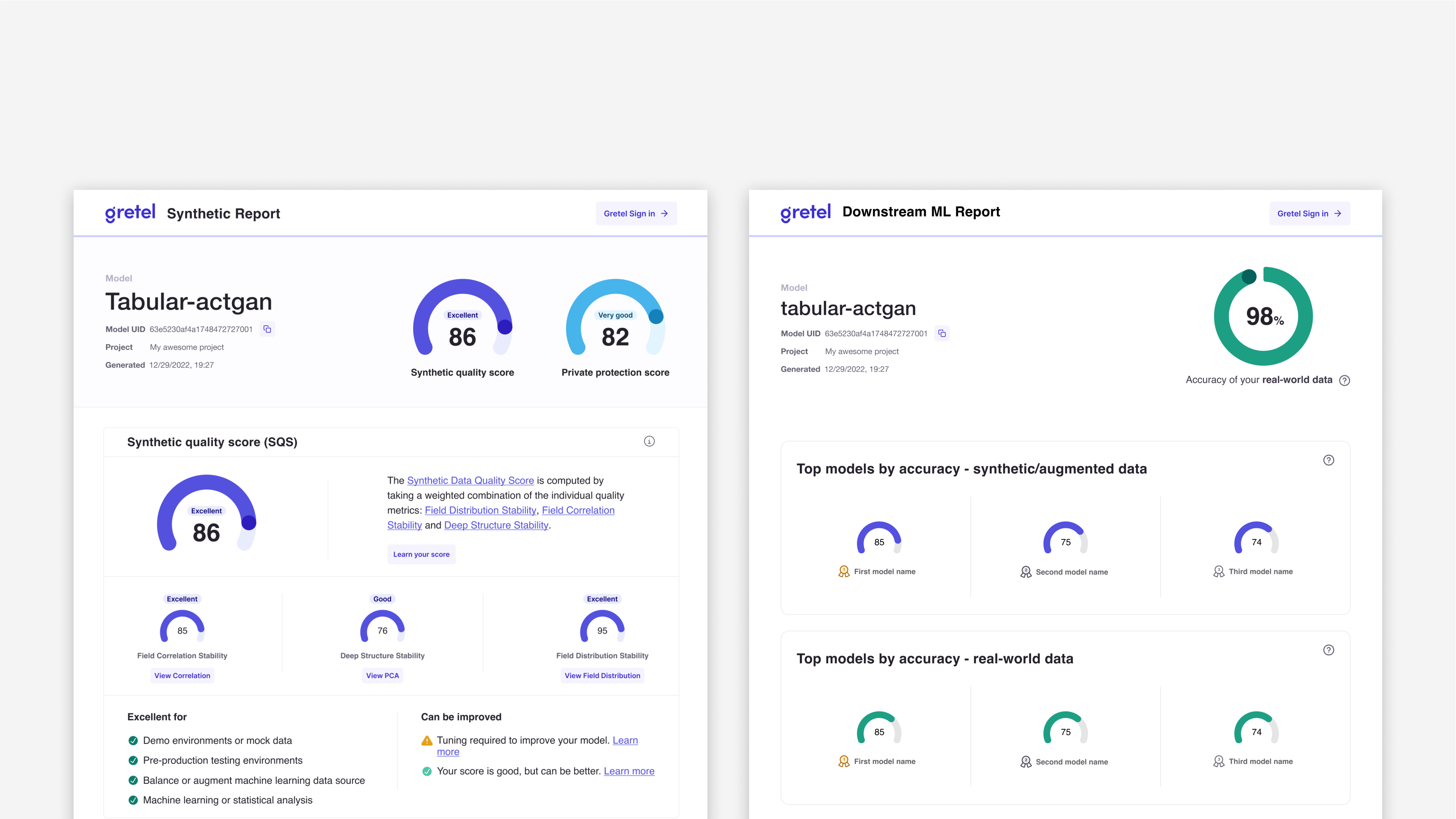Click the 98% accuracy donut chart

pos(1263,316)
